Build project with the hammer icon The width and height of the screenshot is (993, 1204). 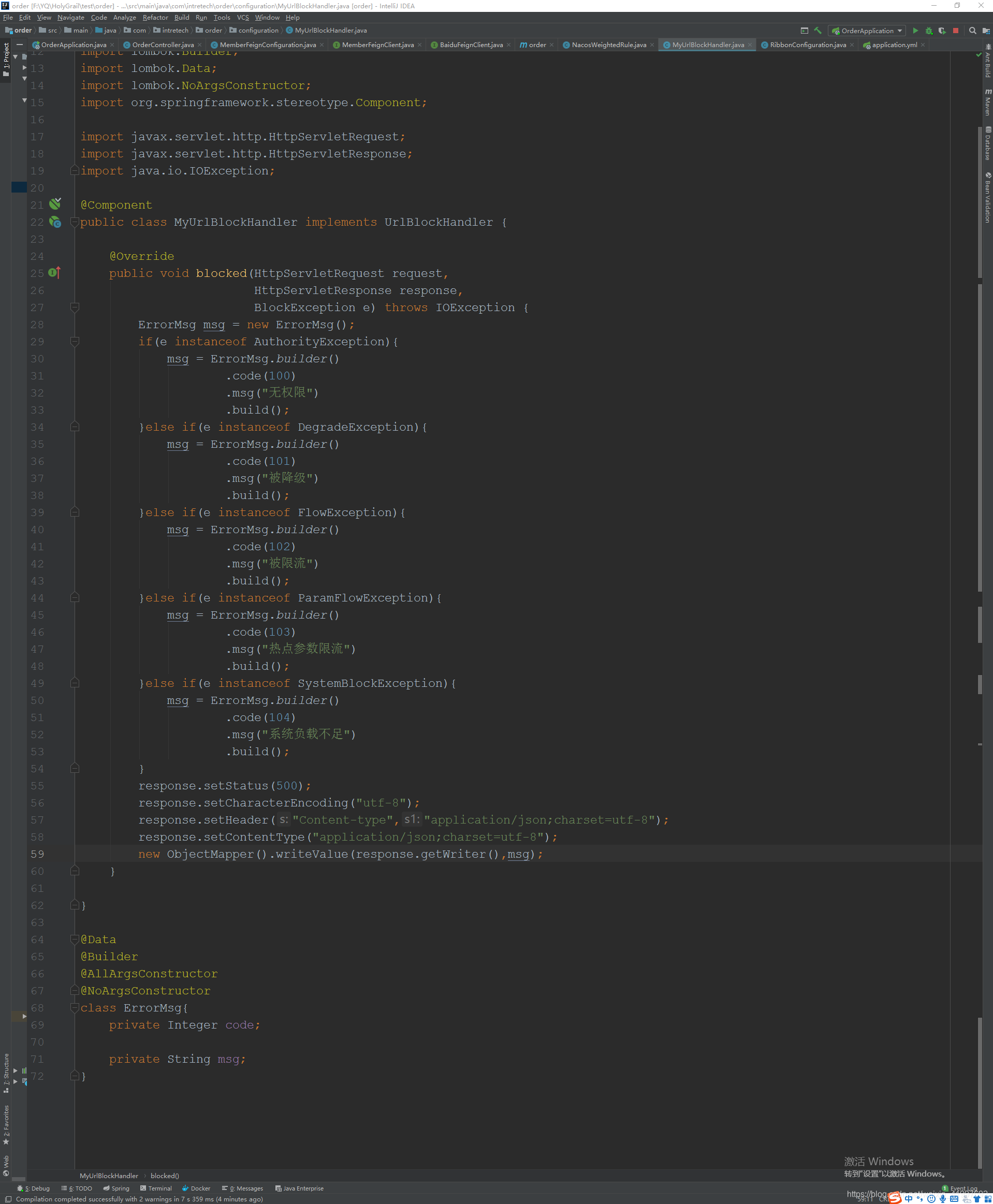click(x=818, y=31)
